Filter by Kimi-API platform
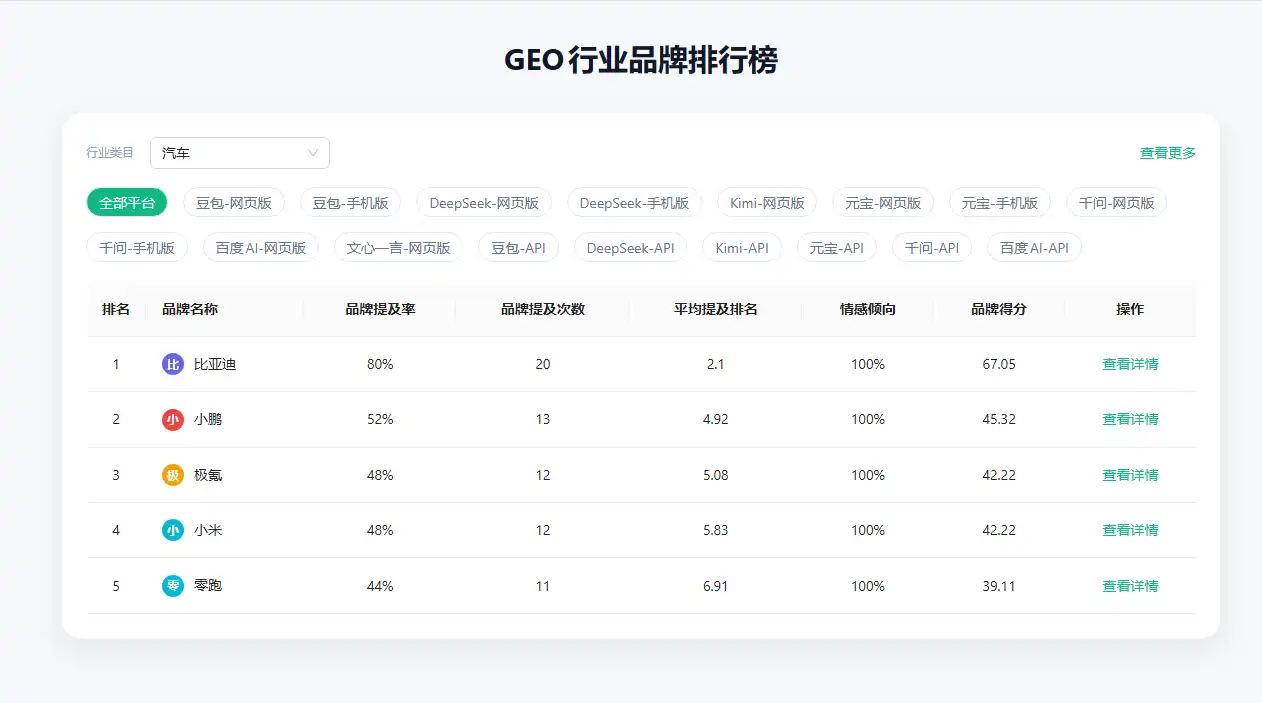Image resolution: width=1262 pixels, height=703 pixels. (x=742, y=248)
